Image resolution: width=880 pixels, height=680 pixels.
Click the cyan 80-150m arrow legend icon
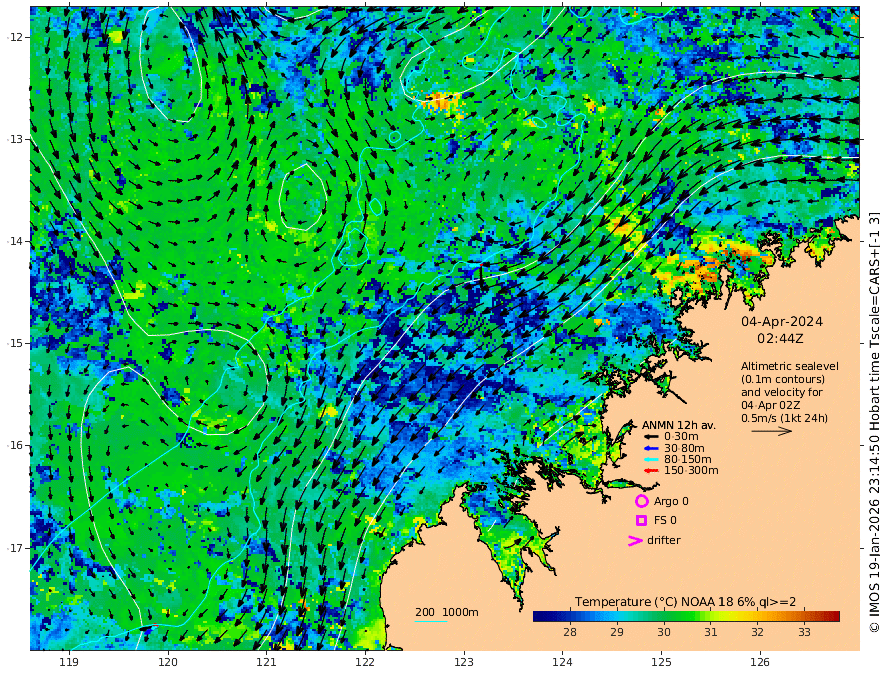tap(651, 460)
